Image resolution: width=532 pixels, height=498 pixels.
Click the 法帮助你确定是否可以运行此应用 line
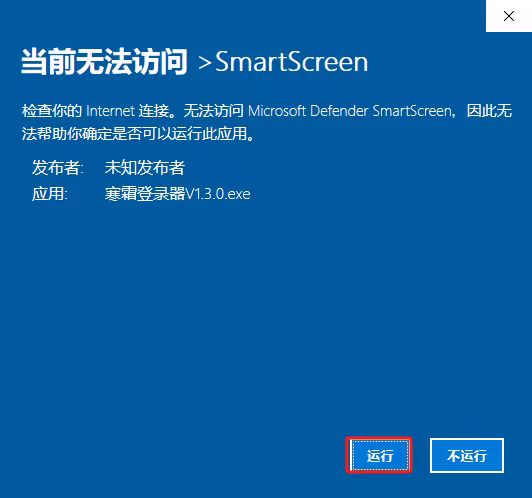(x=134, y=134)
